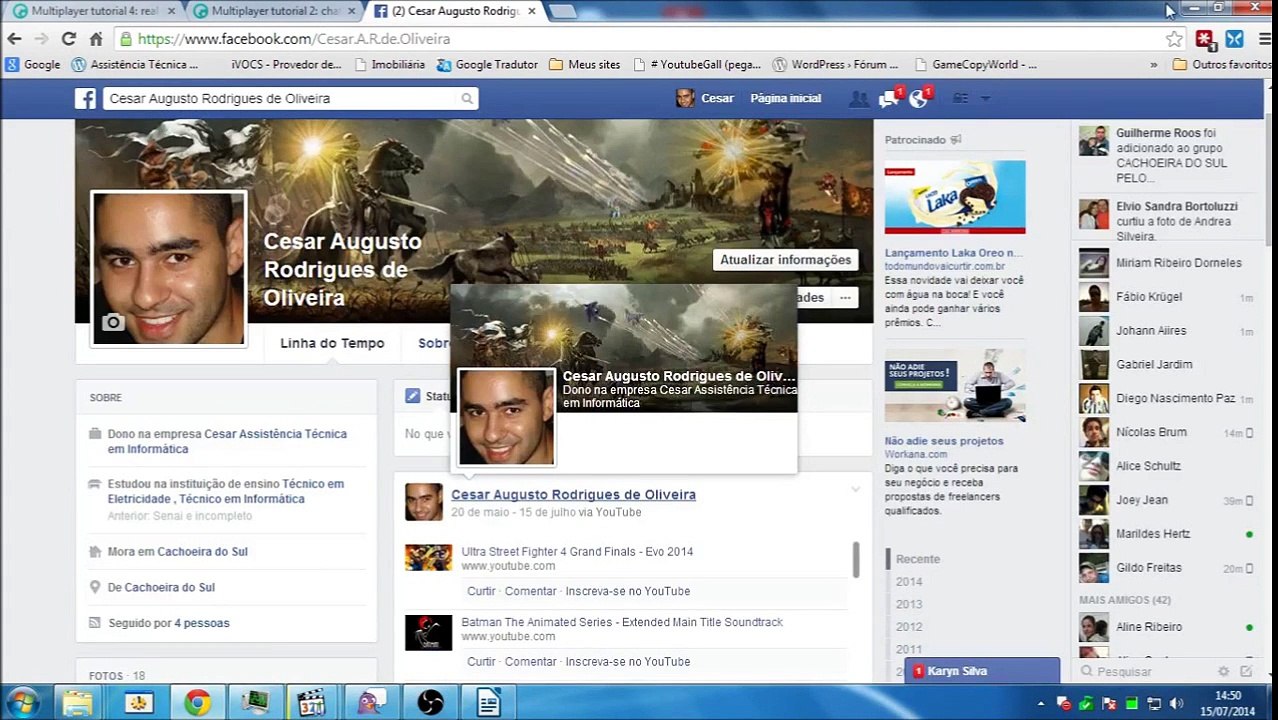
Task: Click the browser home icon
Action: pyautogui.click(x=96, y=39)
